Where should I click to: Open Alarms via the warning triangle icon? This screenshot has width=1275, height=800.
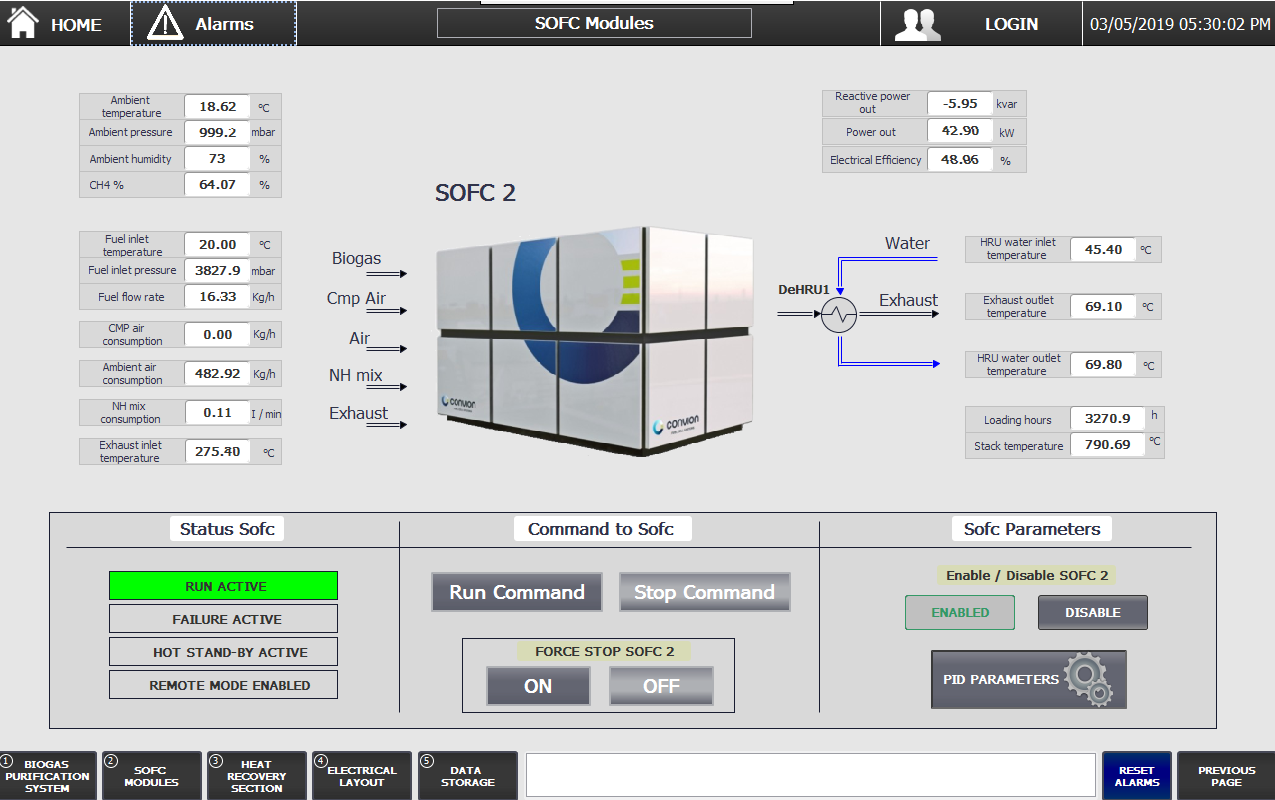click(x=164, y=23)
